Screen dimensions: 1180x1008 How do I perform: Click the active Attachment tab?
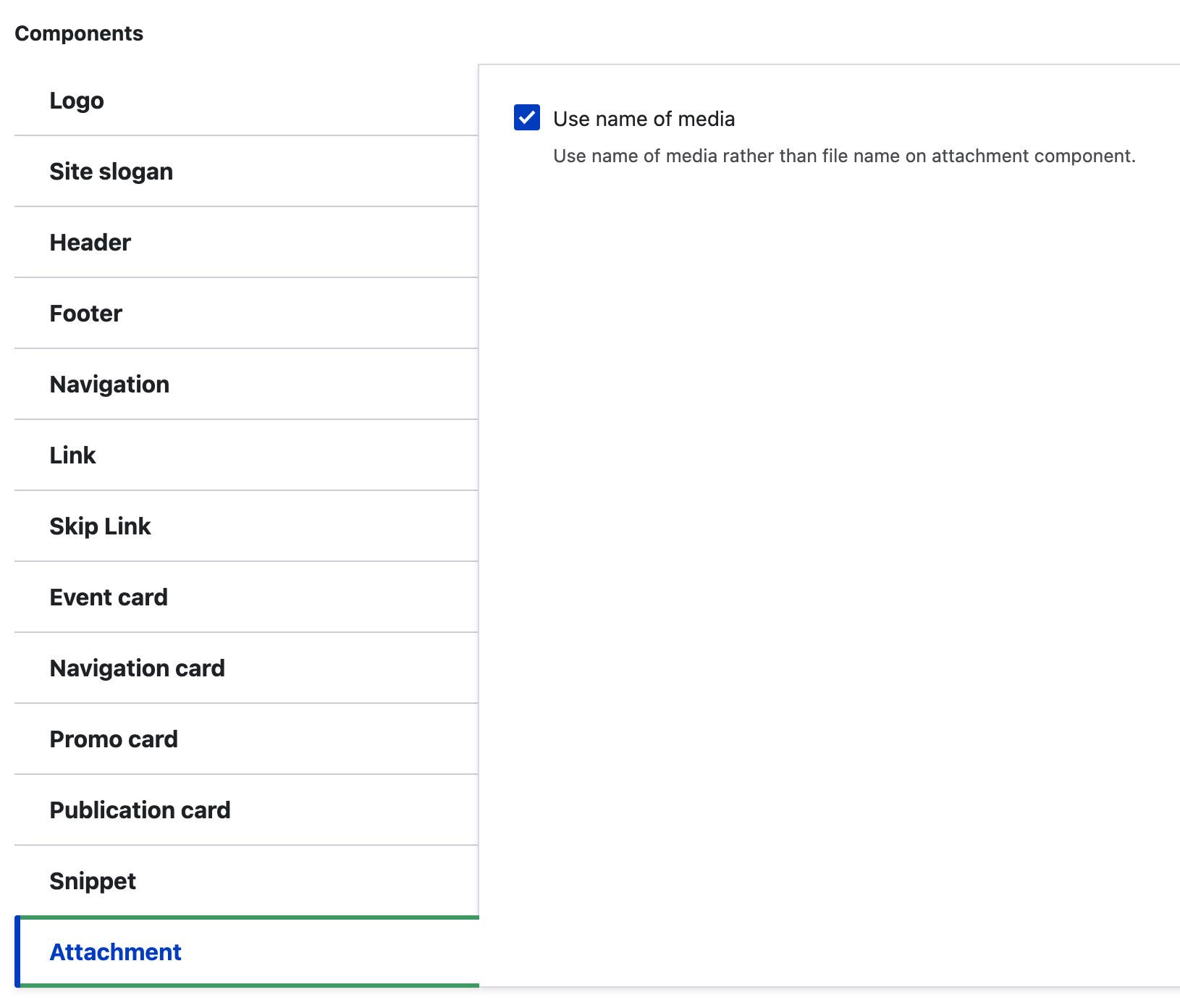(115, 952)
